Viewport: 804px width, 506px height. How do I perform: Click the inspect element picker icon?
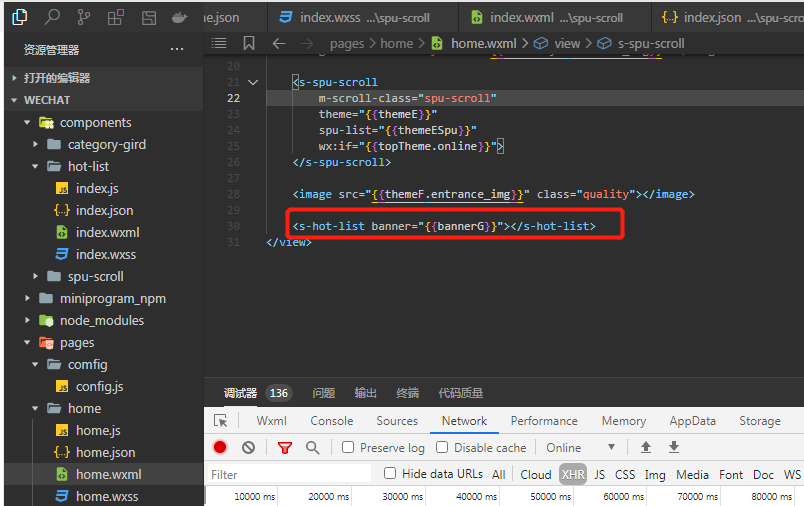(221, 421)
